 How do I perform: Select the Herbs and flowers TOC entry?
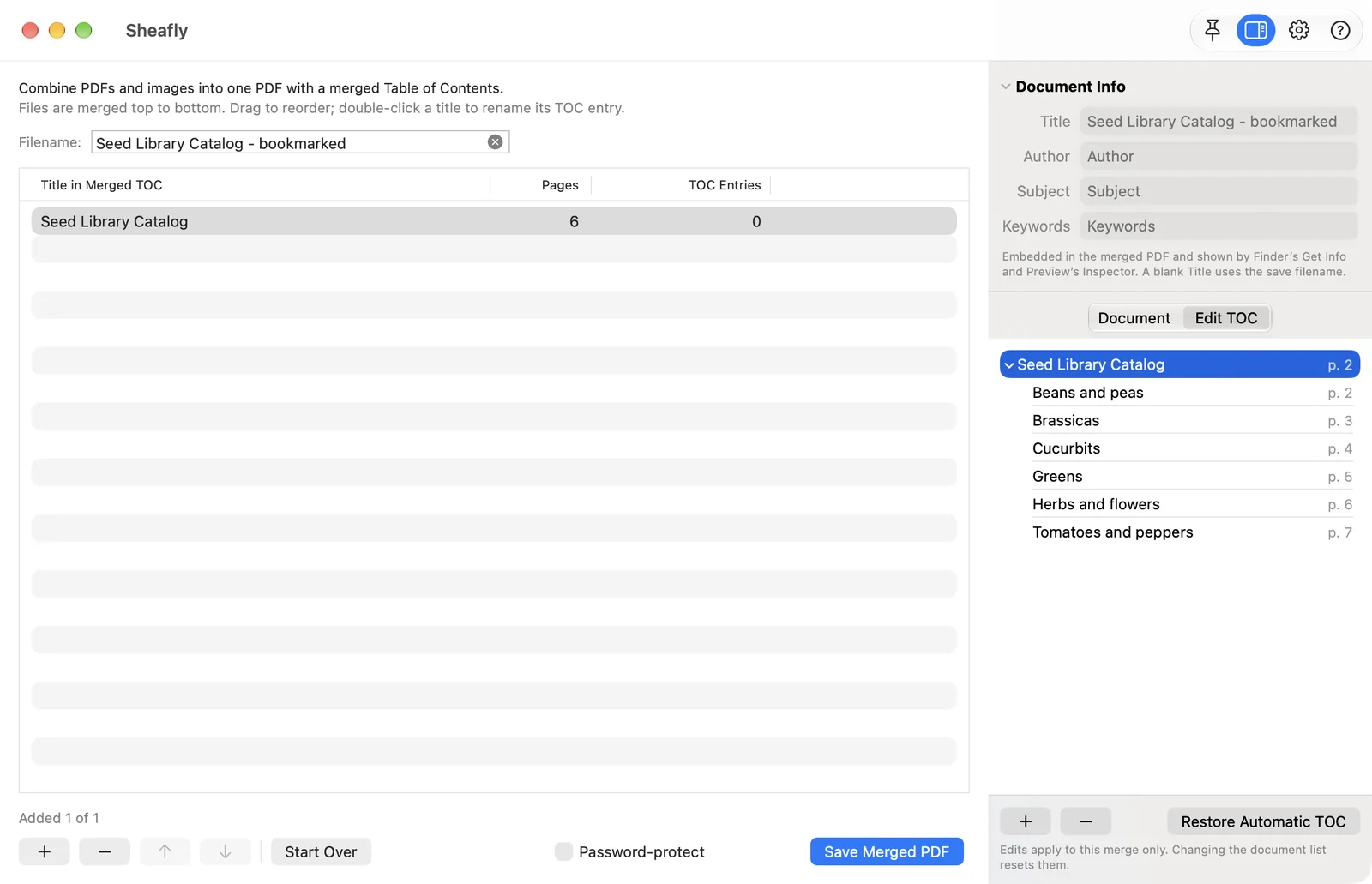click(1180, 504)
